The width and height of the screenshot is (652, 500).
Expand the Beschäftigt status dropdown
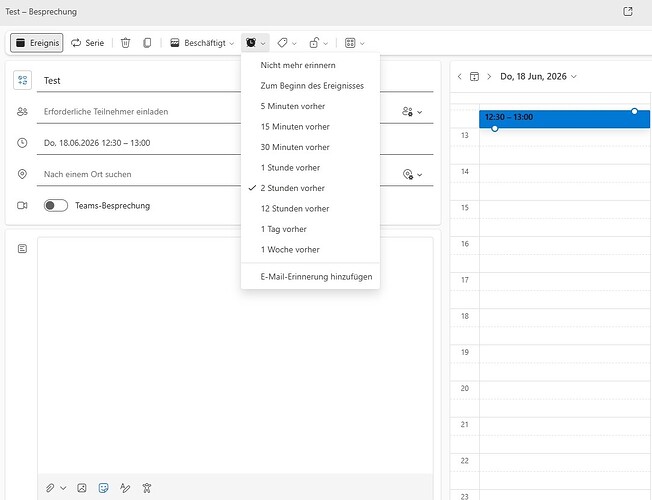tap(202, 43)
